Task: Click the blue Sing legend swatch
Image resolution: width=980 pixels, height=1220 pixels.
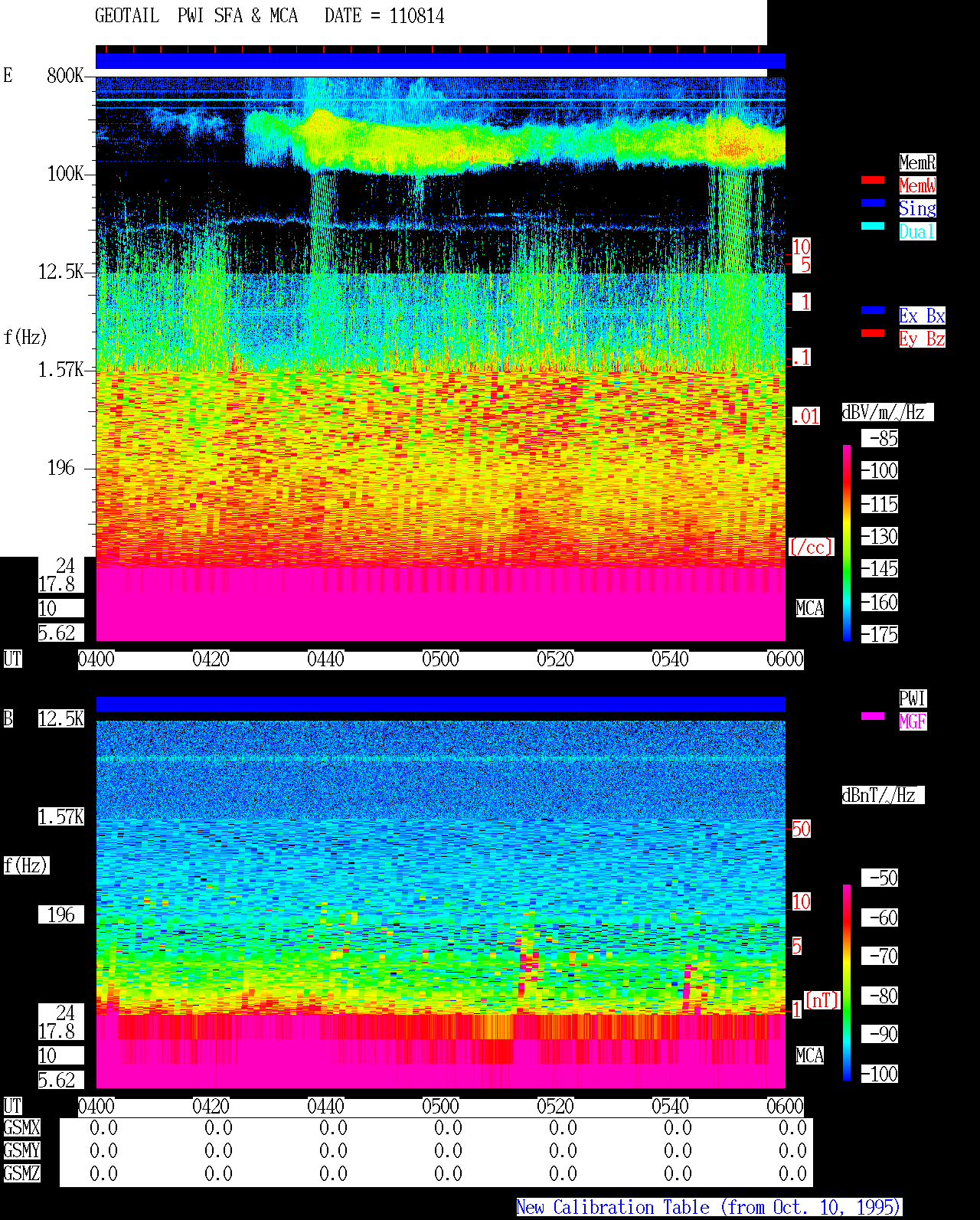Action: click(x=873, y=204)
